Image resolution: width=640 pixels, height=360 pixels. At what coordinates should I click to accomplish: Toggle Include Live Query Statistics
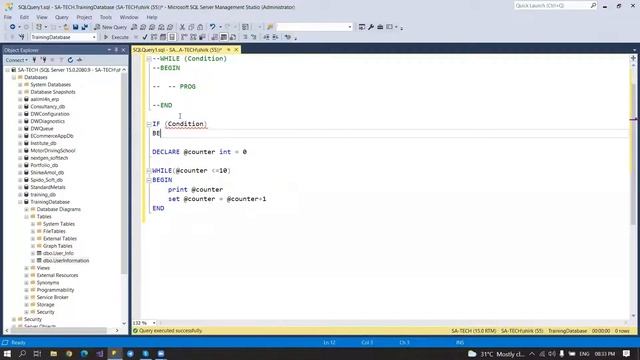(193, 37)
